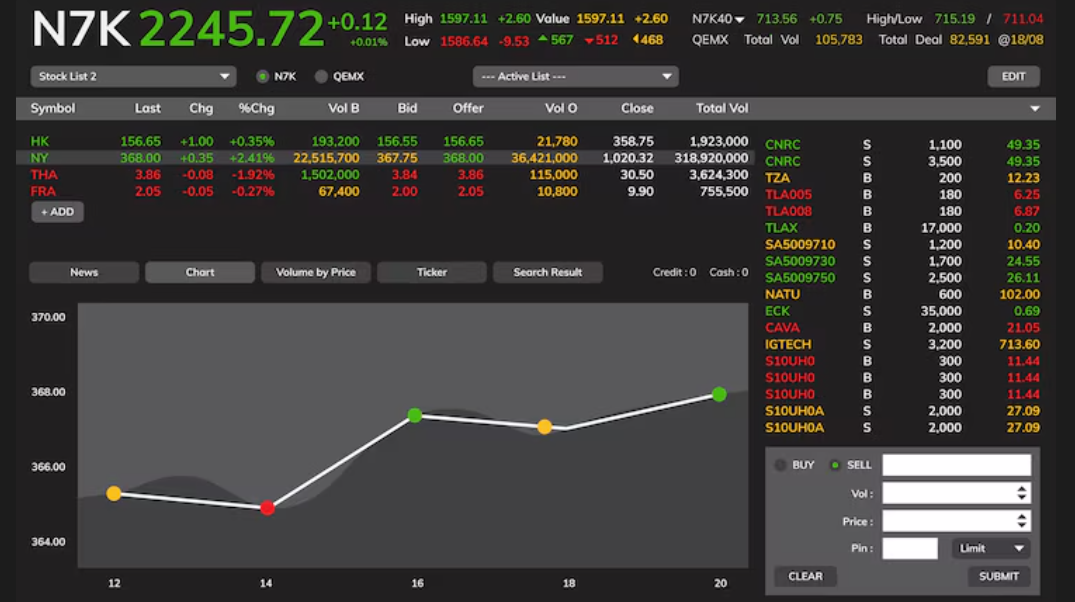This screenshot has width=1075, height=602.
Task: Adjust the Price stepper arrows
Action: pos(1022,521)
